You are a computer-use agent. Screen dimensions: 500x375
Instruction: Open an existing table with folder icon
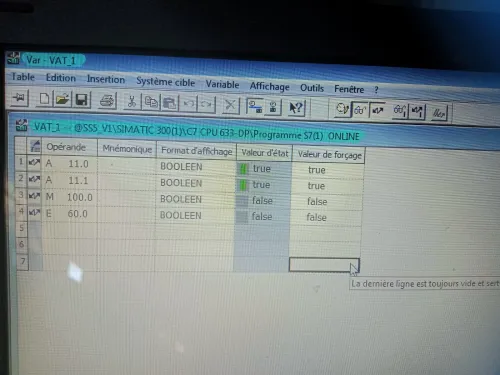point(63,99)
